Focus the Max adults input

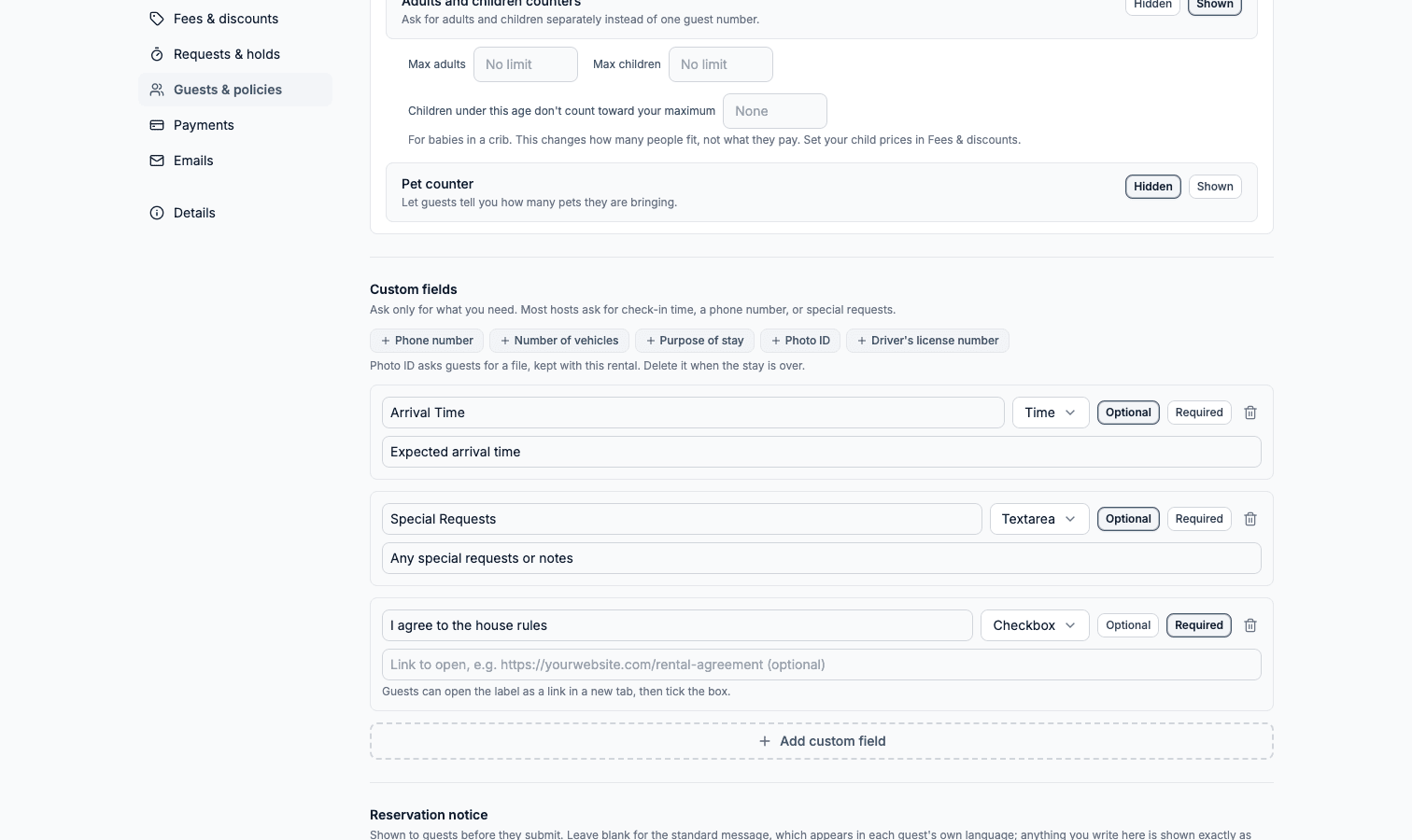click(x=526, y=64)
